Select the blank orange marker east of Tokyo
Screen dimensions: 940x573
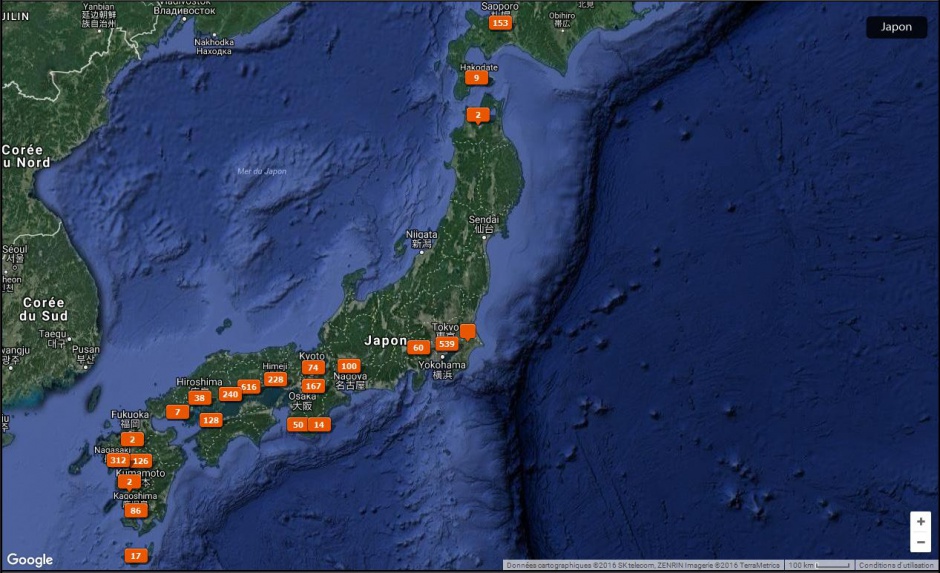468,331
